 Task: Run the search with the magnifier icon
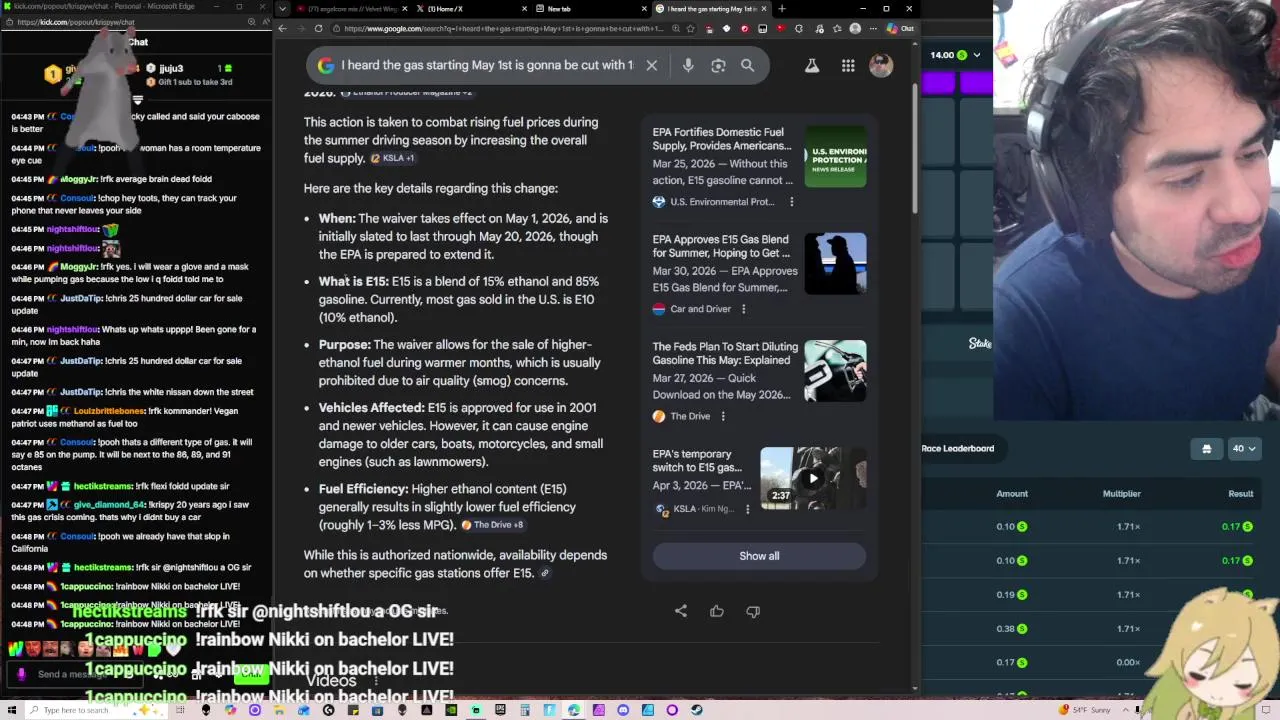pos(747,65)
